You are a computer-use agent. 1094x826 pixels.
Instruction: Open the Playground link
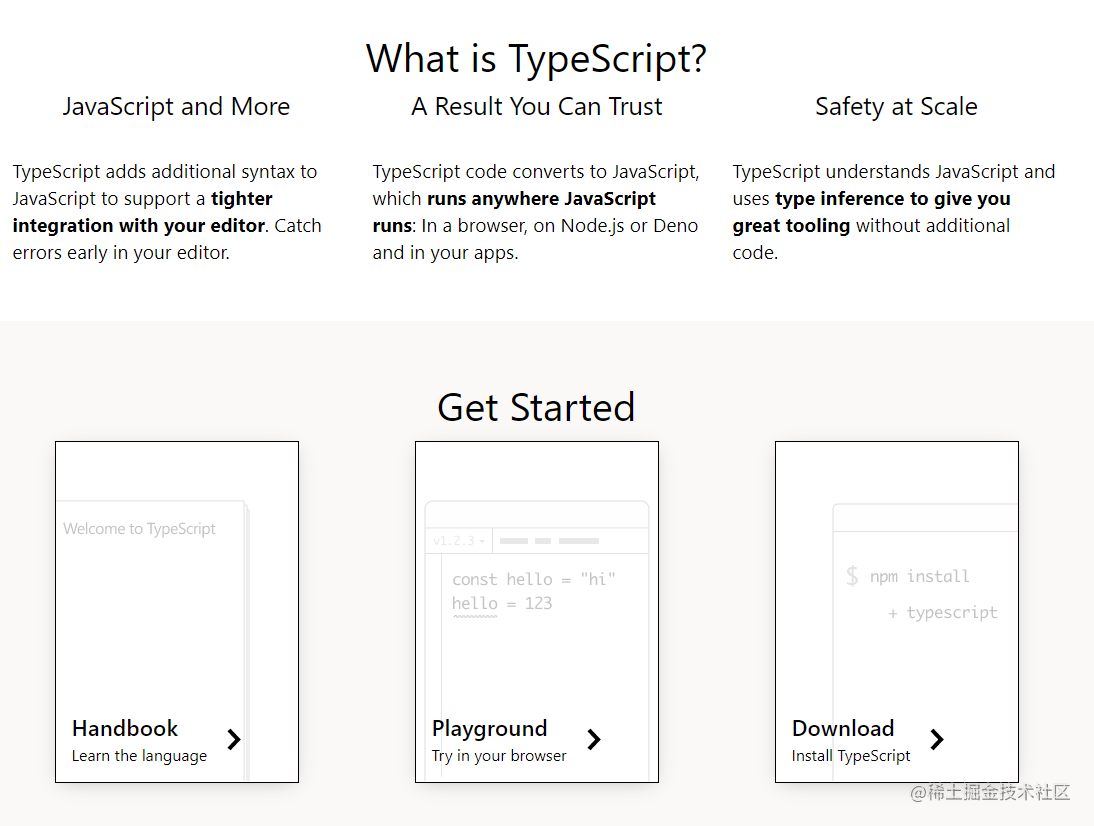[x=489, y=729]
